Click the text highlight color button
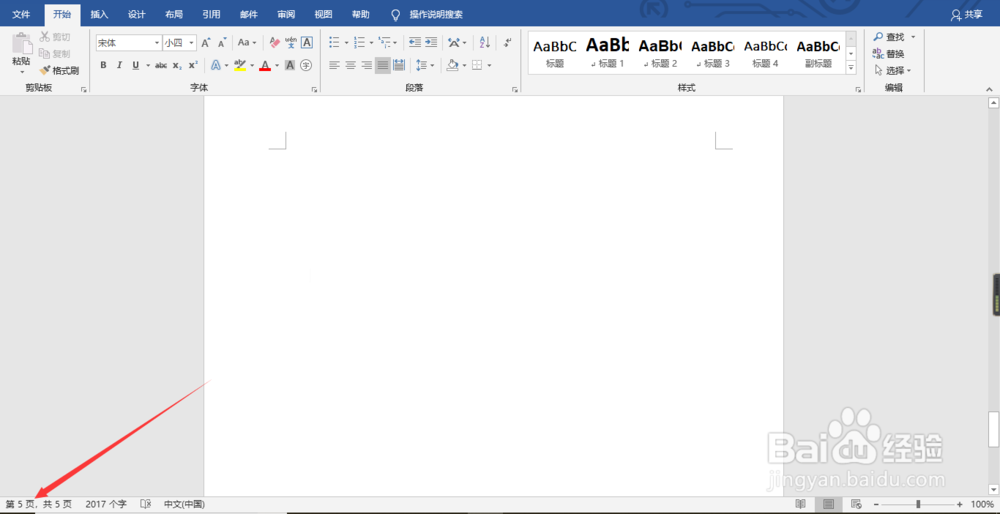The height and width of the screenshot is (514, 1000). point(240,65)
